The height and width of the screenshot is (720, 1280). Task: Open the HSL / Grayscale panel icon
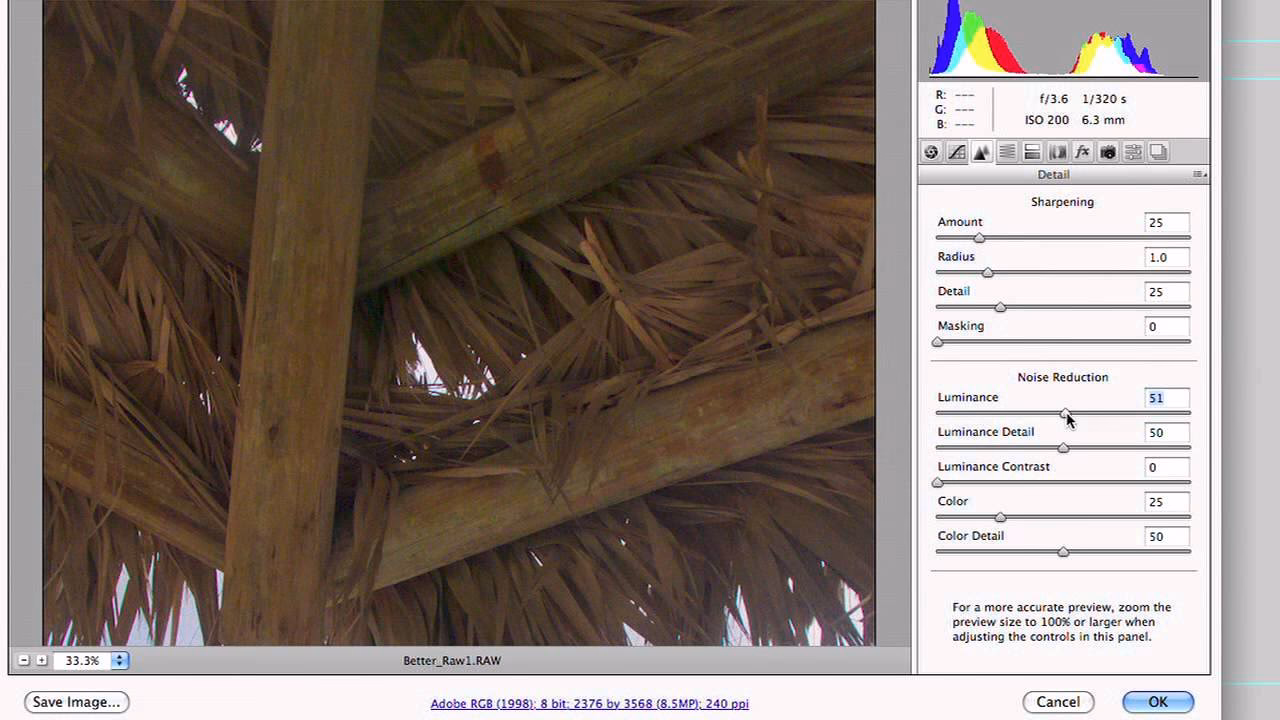click(1007, 152)
